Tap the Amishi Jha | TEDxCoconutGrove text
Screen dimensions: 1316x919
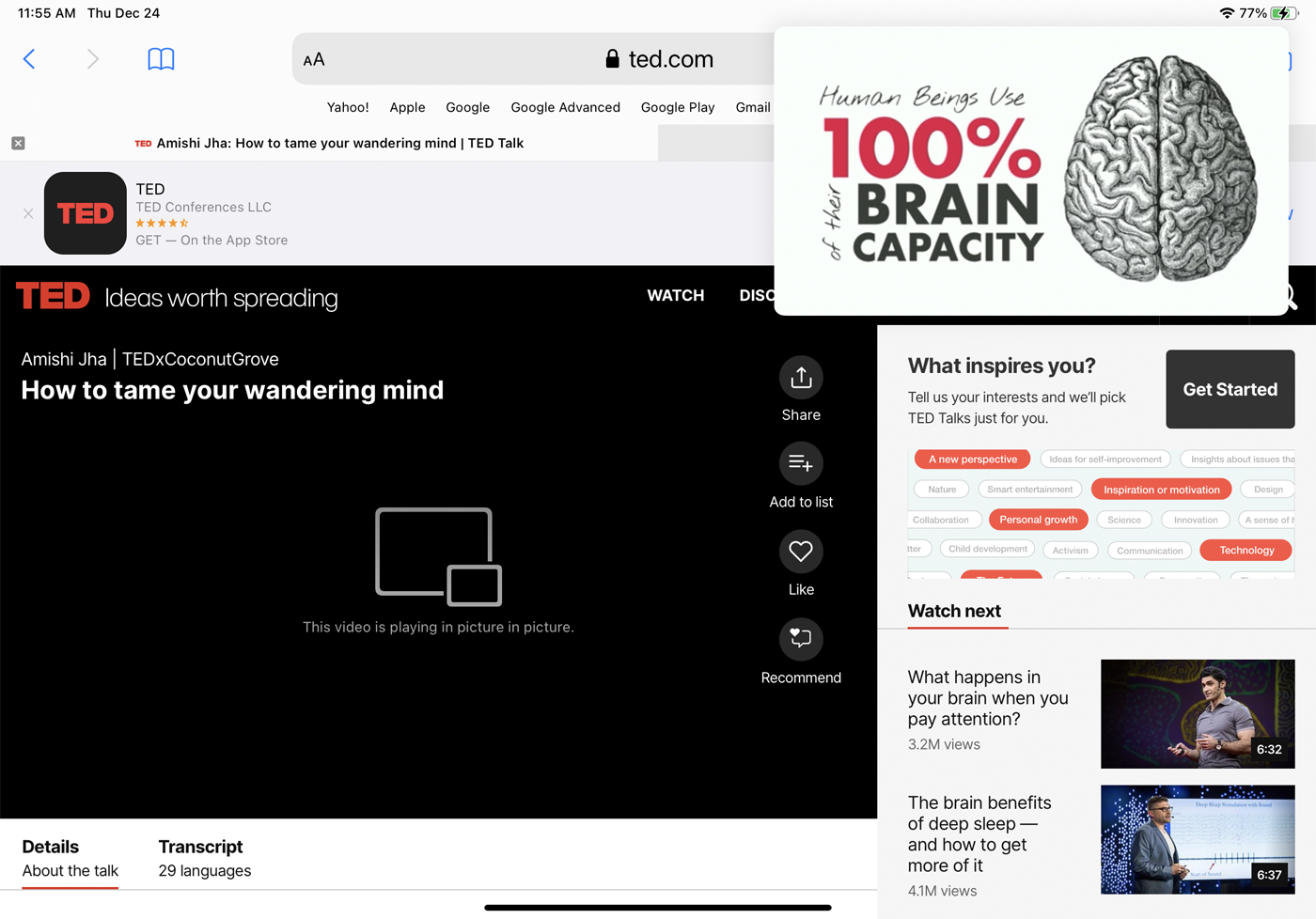[150, 359]
